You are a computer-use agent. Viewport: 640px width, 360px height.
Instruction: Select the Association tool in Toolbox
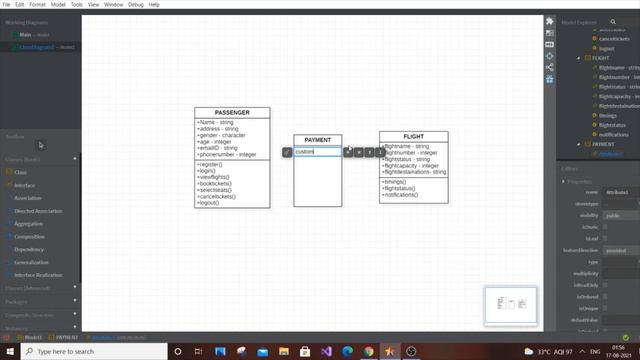click(x=28, y=198)
